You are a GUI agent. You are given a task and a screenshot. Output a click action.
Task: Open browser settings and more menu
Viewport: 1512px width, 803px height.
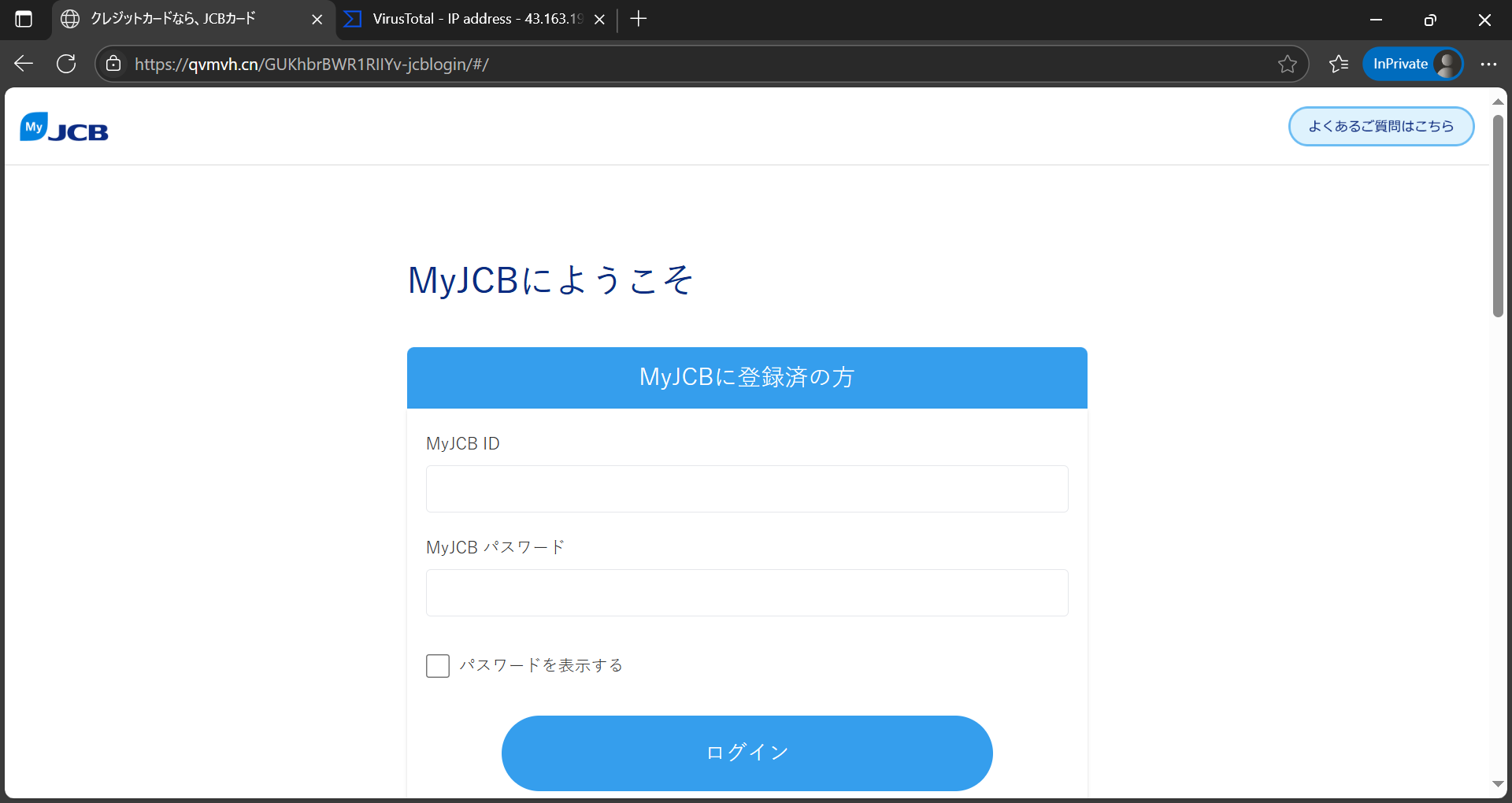coord(1488,64)
